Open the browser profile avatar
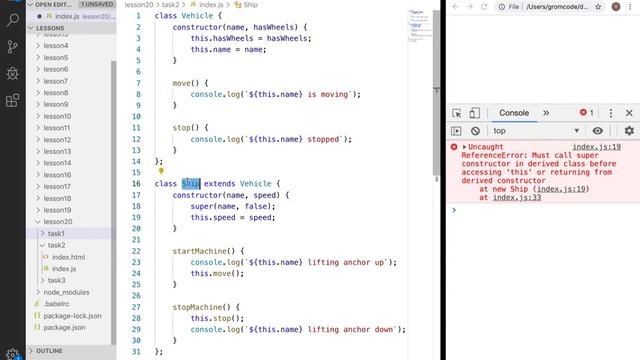The height and width of the screenshot is (360, 640). 616,7
